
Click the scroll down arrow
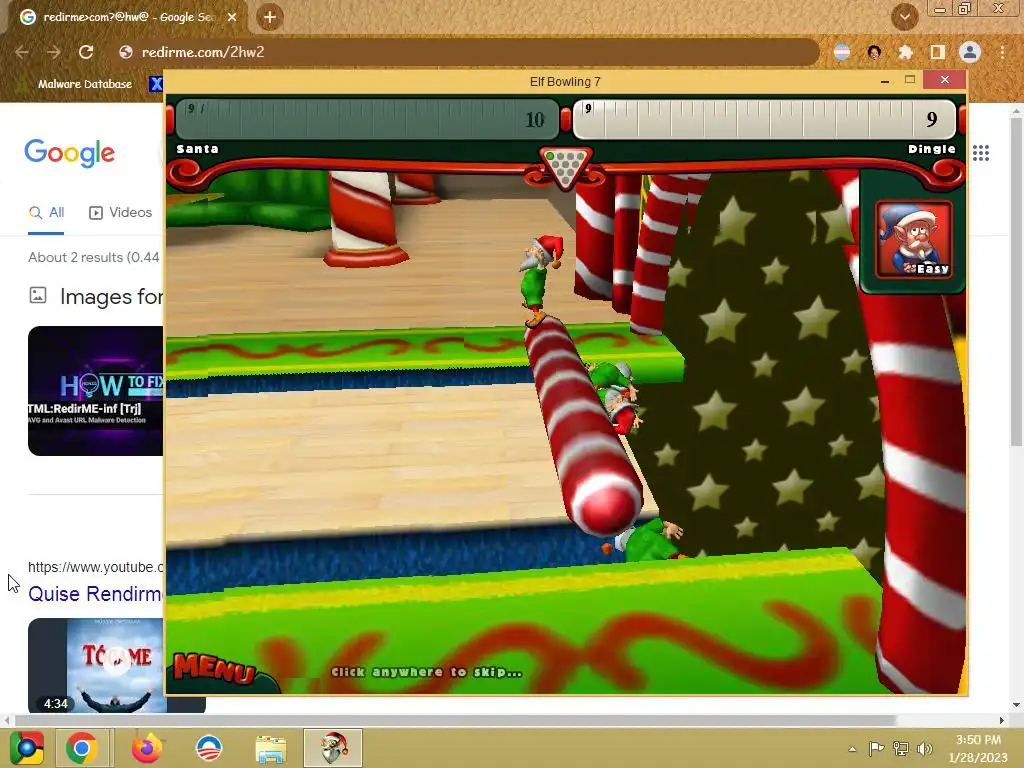[1016, 705]
